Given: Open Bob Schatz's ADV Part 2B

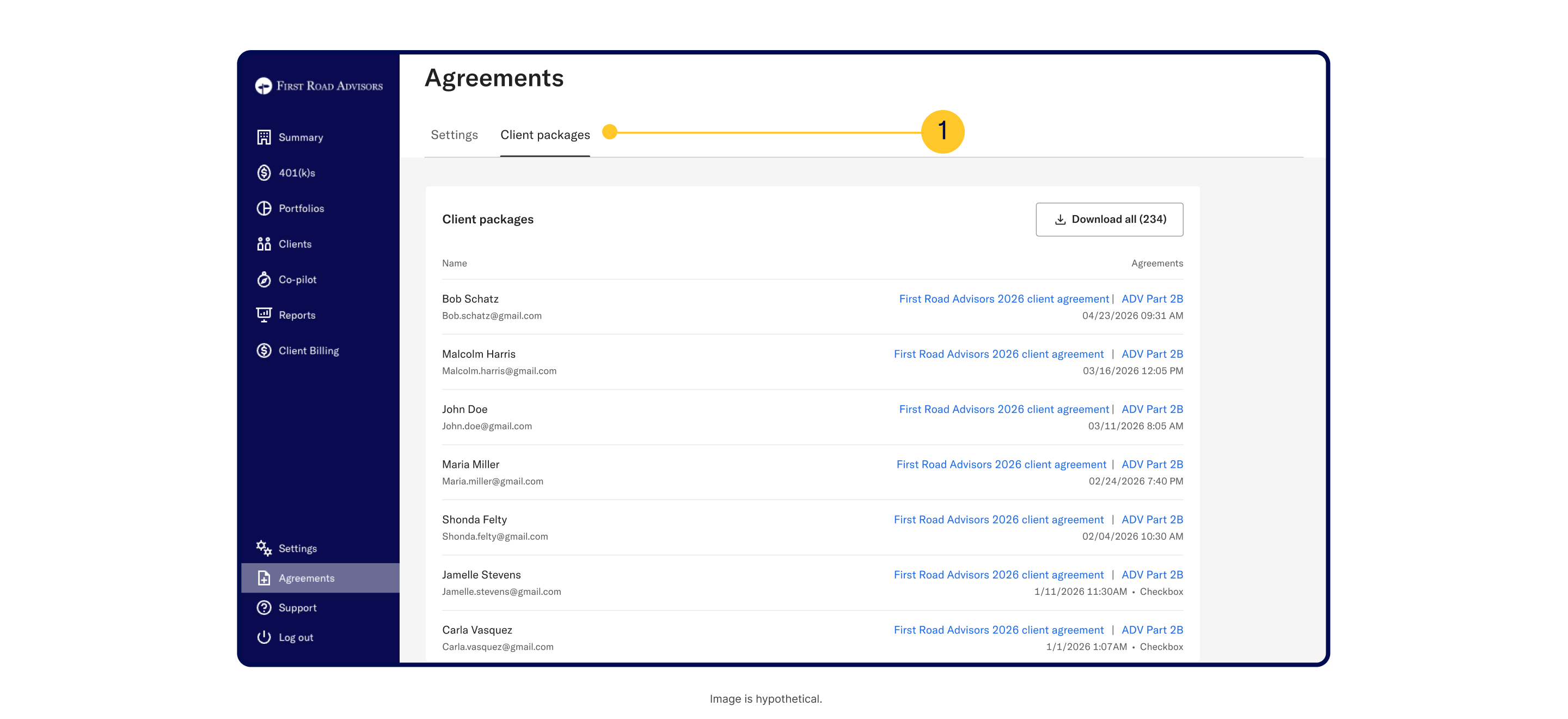Looking at the screenshot, I should (x=1152, y=299).
